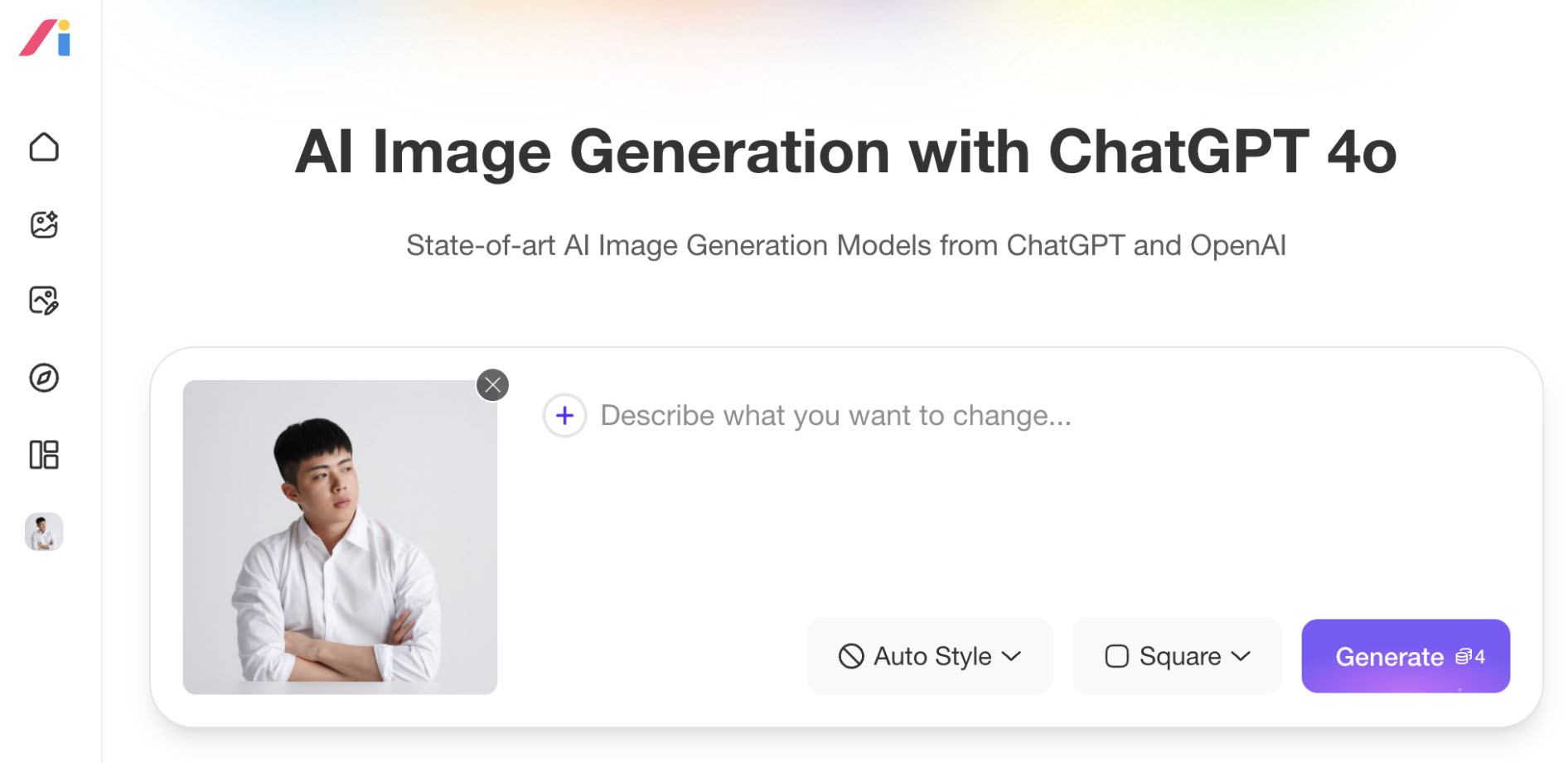Open the AI image generator sidebar icon
The width and height of the screenshot is (1568, 763).
[44, 225]
